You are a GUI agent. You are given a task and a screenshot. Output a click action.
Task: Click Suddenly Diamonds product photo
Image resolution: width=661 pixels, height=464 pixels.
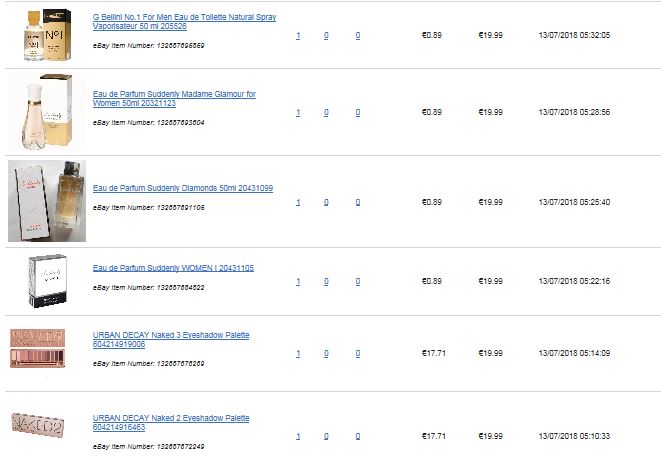(47, 201)
